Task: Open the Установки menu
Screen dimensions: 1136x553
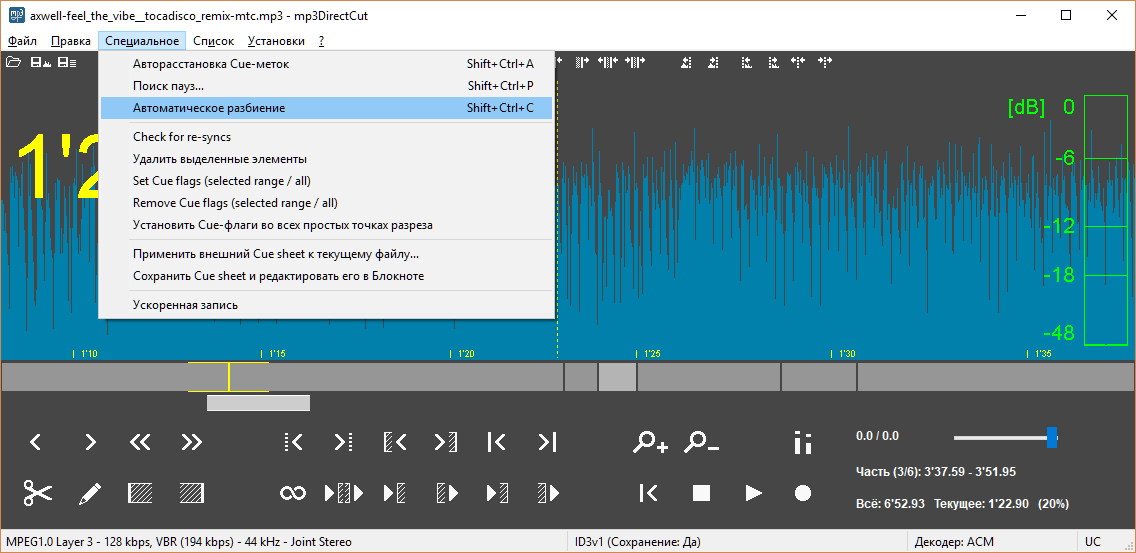Action: (276, 41)
